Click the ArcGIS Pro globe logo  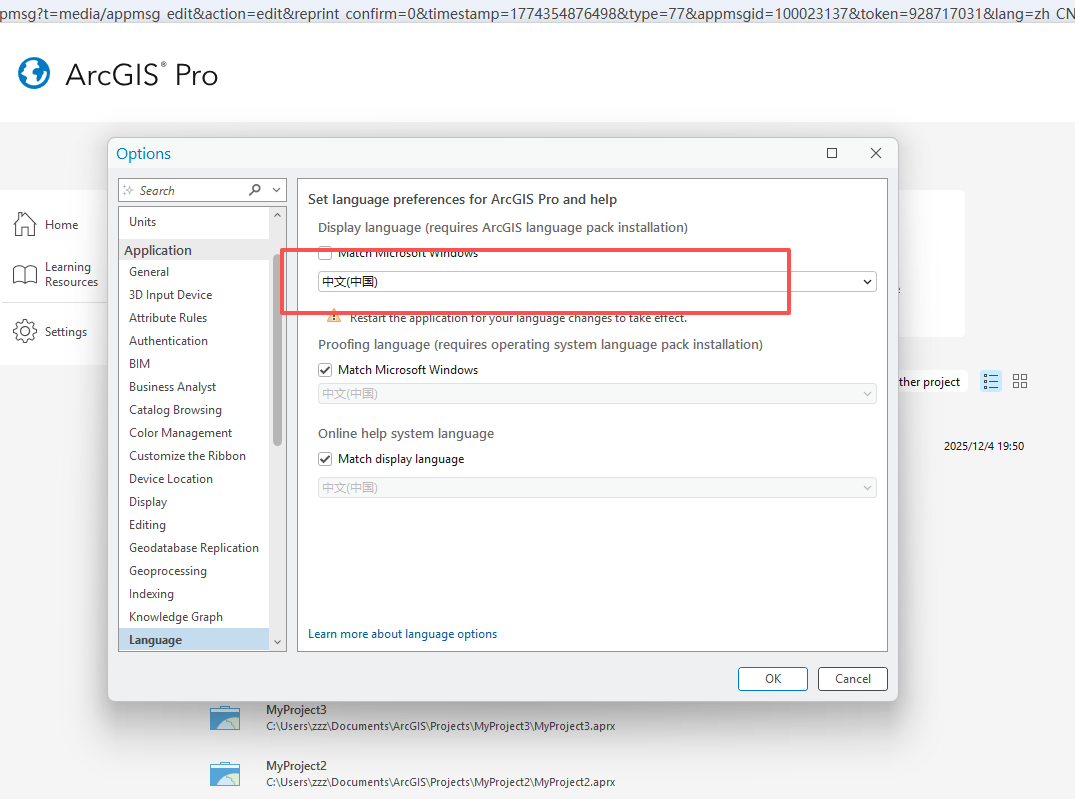click(x=34, y=74)
